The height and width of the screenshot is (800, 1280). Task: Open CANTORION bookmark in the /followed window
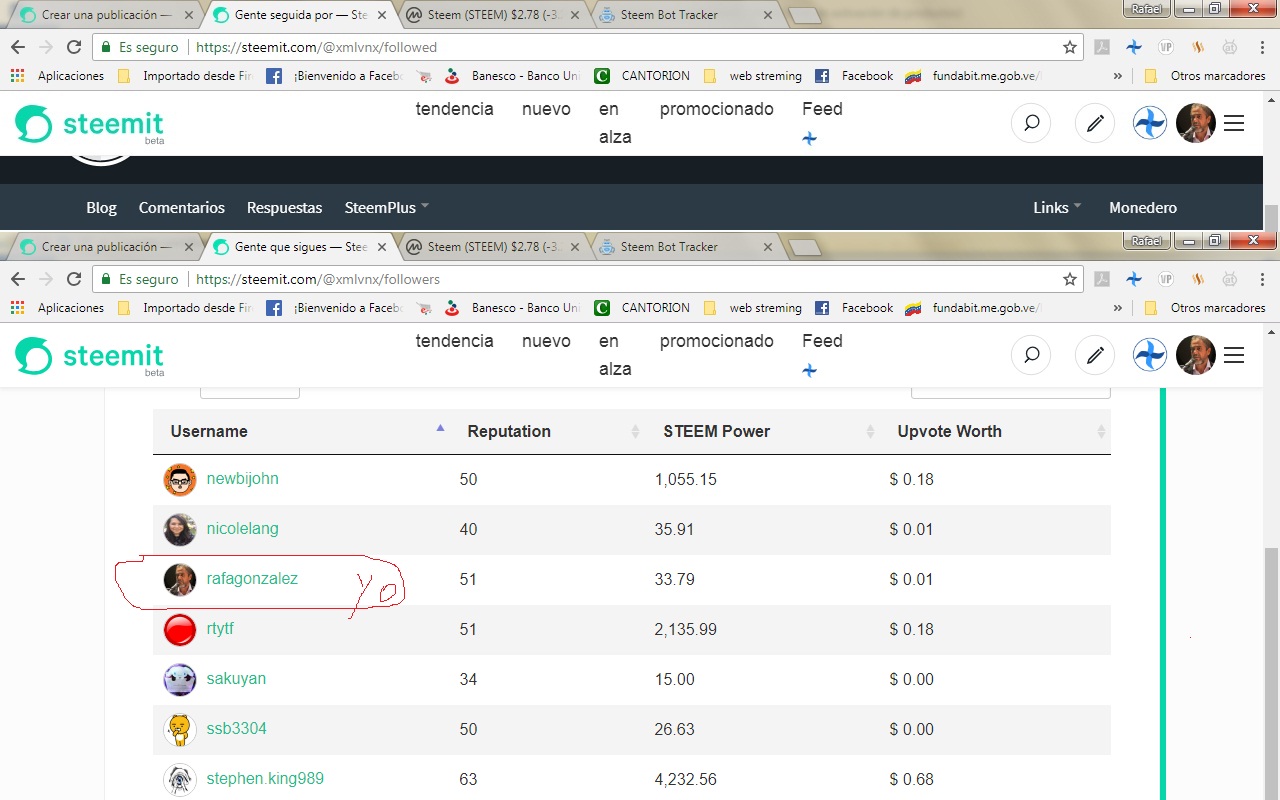[642, 76]
